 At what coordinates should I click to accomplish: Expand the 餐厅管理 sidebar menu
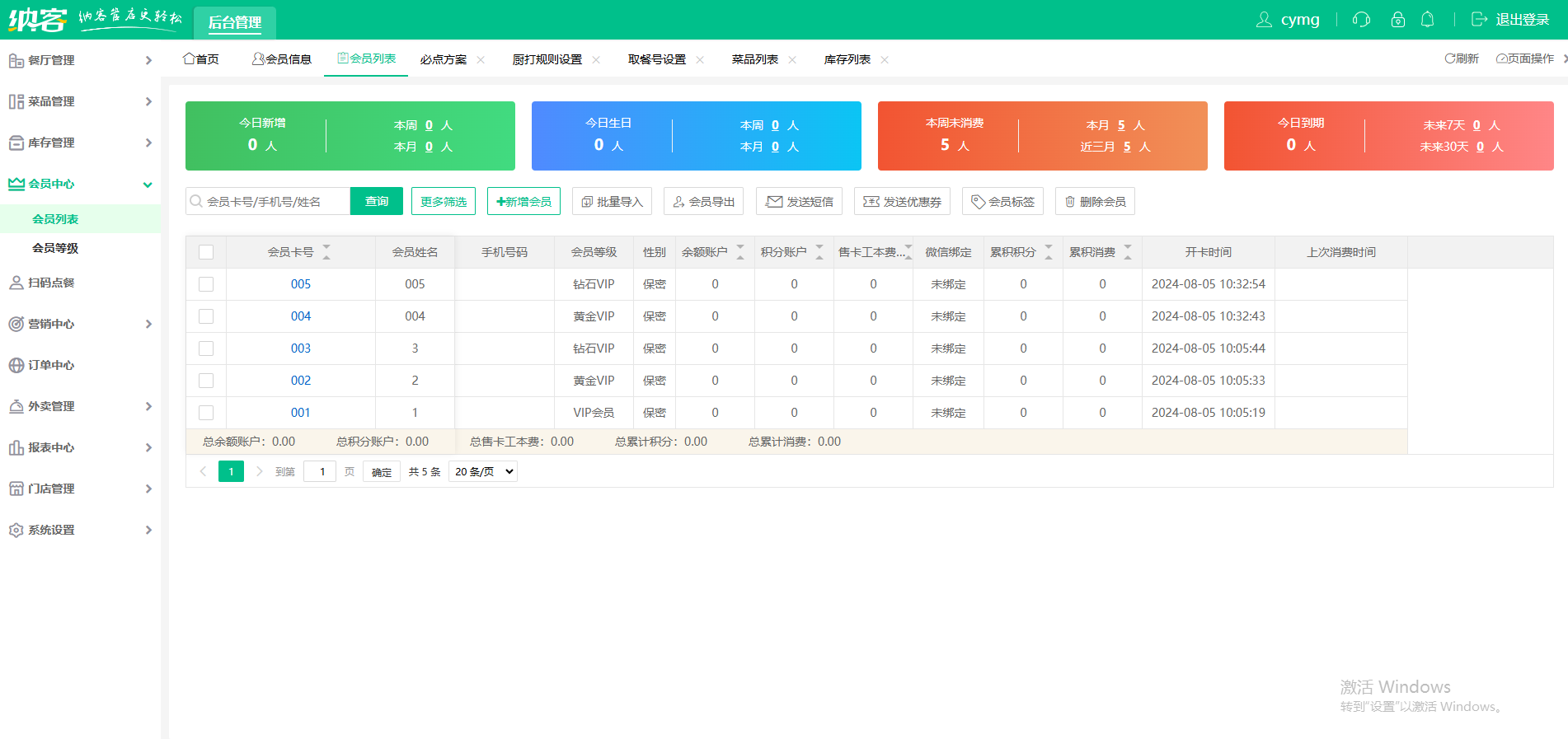click(80, 60)
